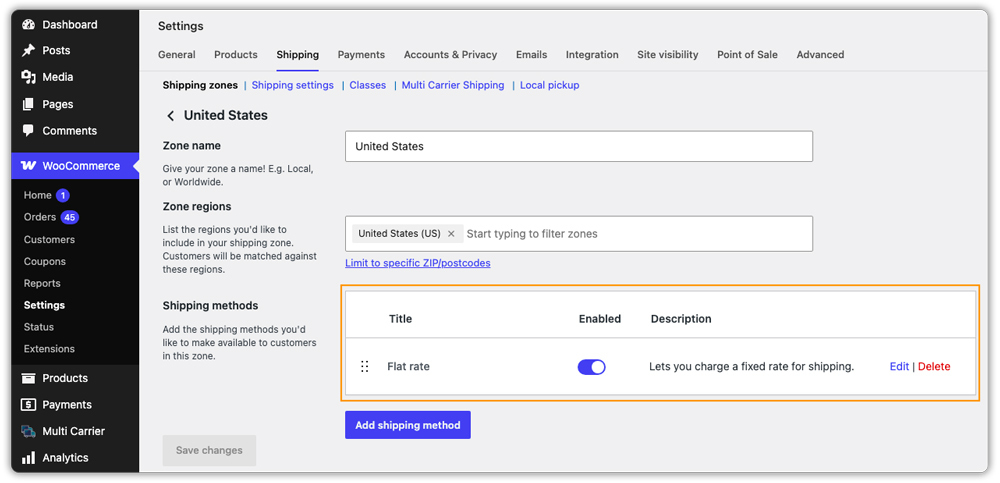The height and width of the screenshot is (483, 1000).
Task: Open the Advanced settings tab
Action: (820, 55)
